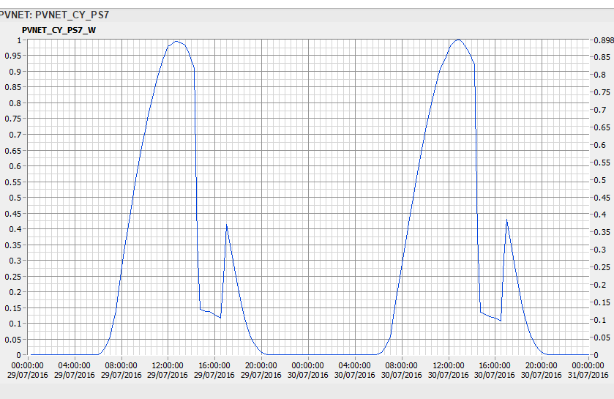The height and width of the screenshot is (399, 614).
Task: Click the left axis top value 1
Action: coord(19,40)
